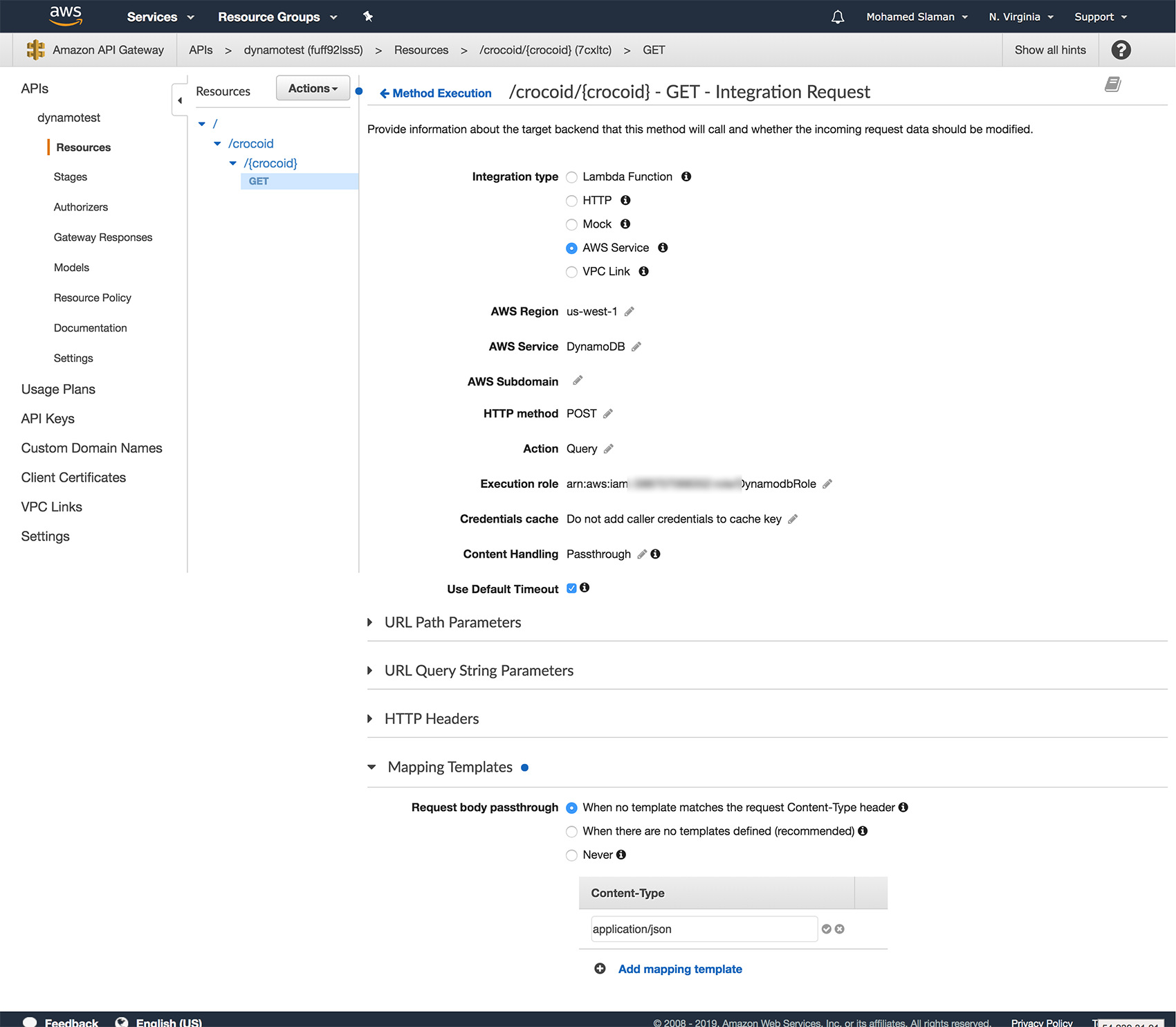Screen dimensions: 1176x1027
Task: Show info icon next to AWS Service
Action: coord(663,247)
